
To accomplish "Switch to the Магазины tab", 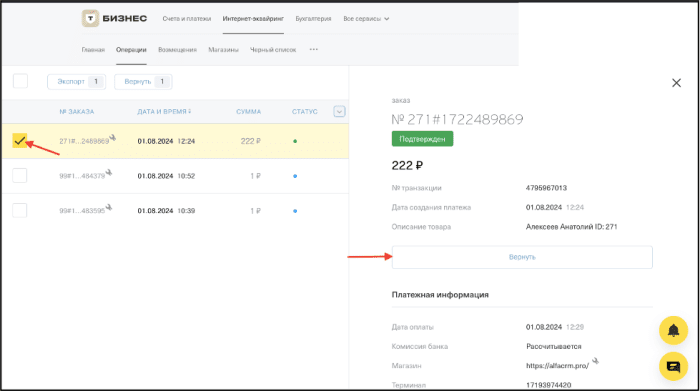I will coord(223,50).
